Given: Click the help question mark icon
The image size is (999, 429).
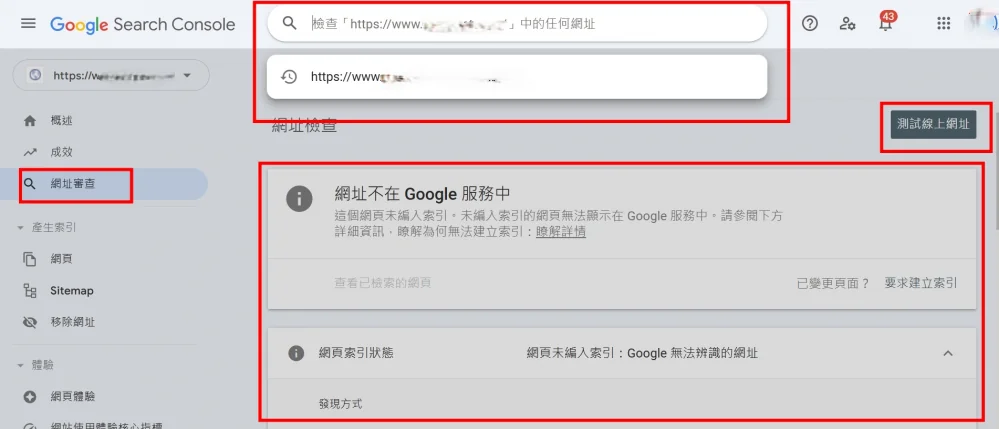Looking at the screenshot, I should click(x=810, y=24).
